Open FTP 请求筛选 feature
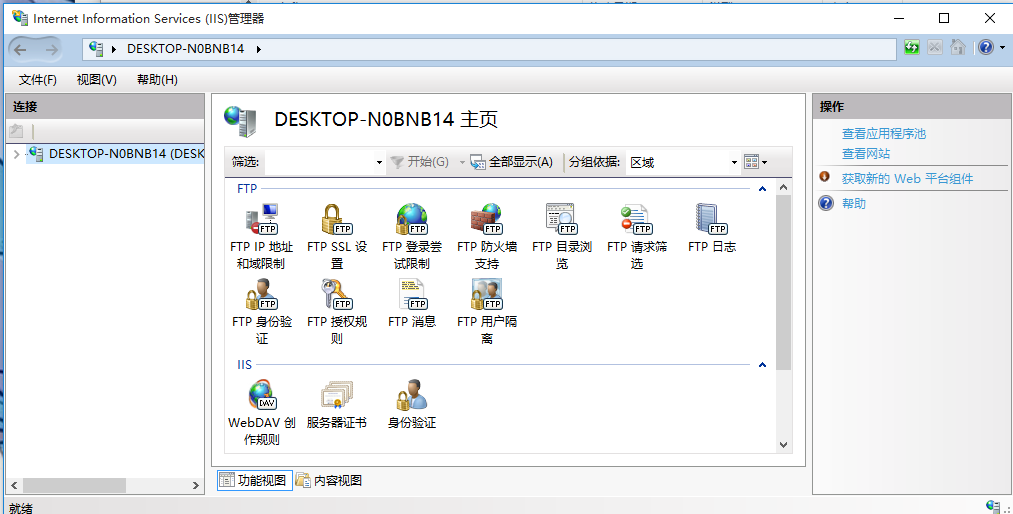Screen dimensions: 1013x514 pos(636,236)
